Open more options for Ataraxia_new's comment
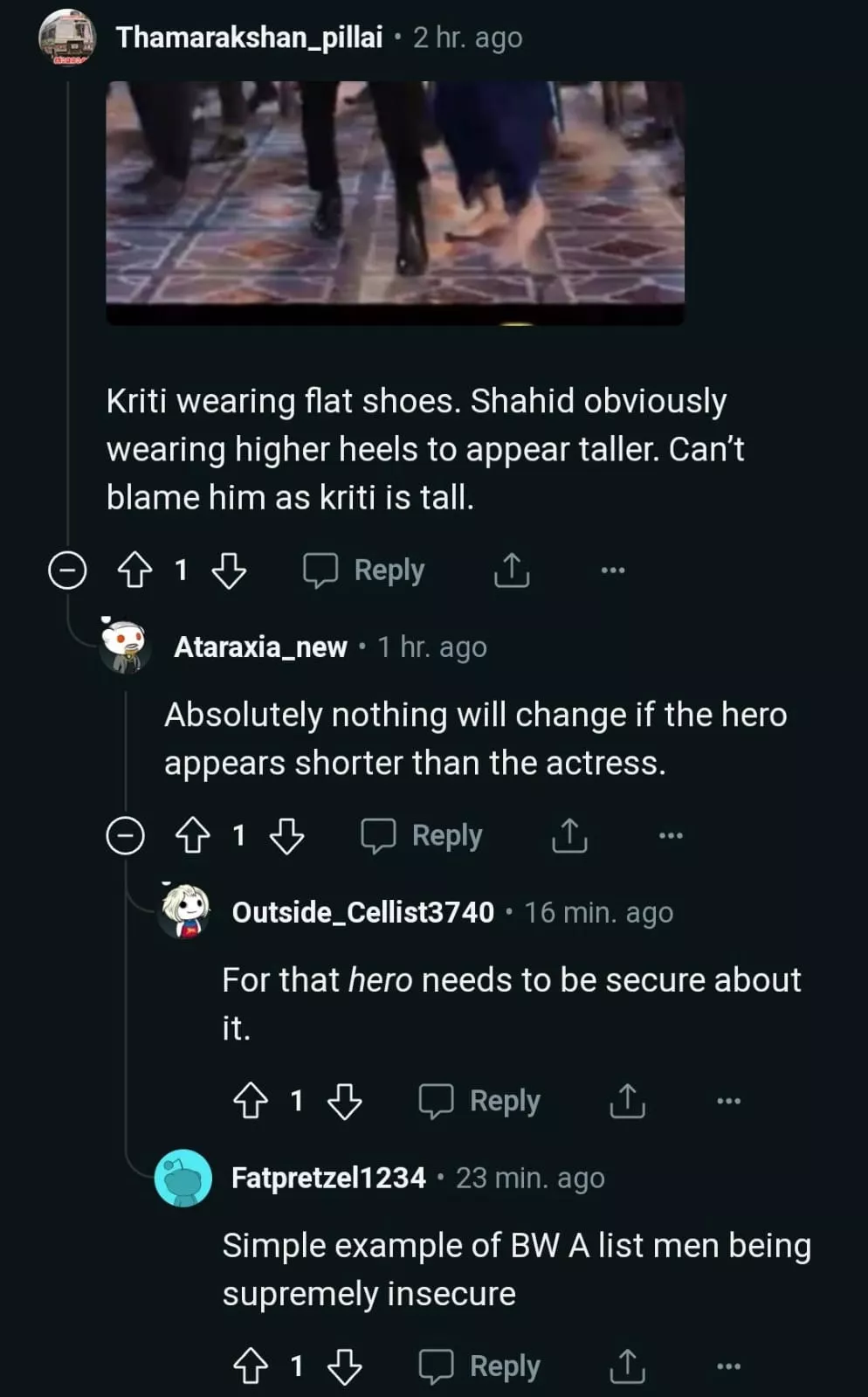 pos(671,836)
